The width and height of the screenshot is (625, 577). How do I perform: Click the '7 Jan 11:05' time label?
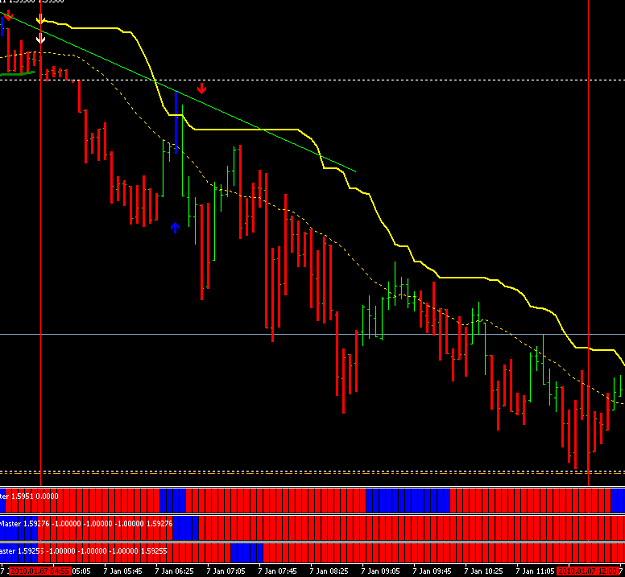[535, 571]
